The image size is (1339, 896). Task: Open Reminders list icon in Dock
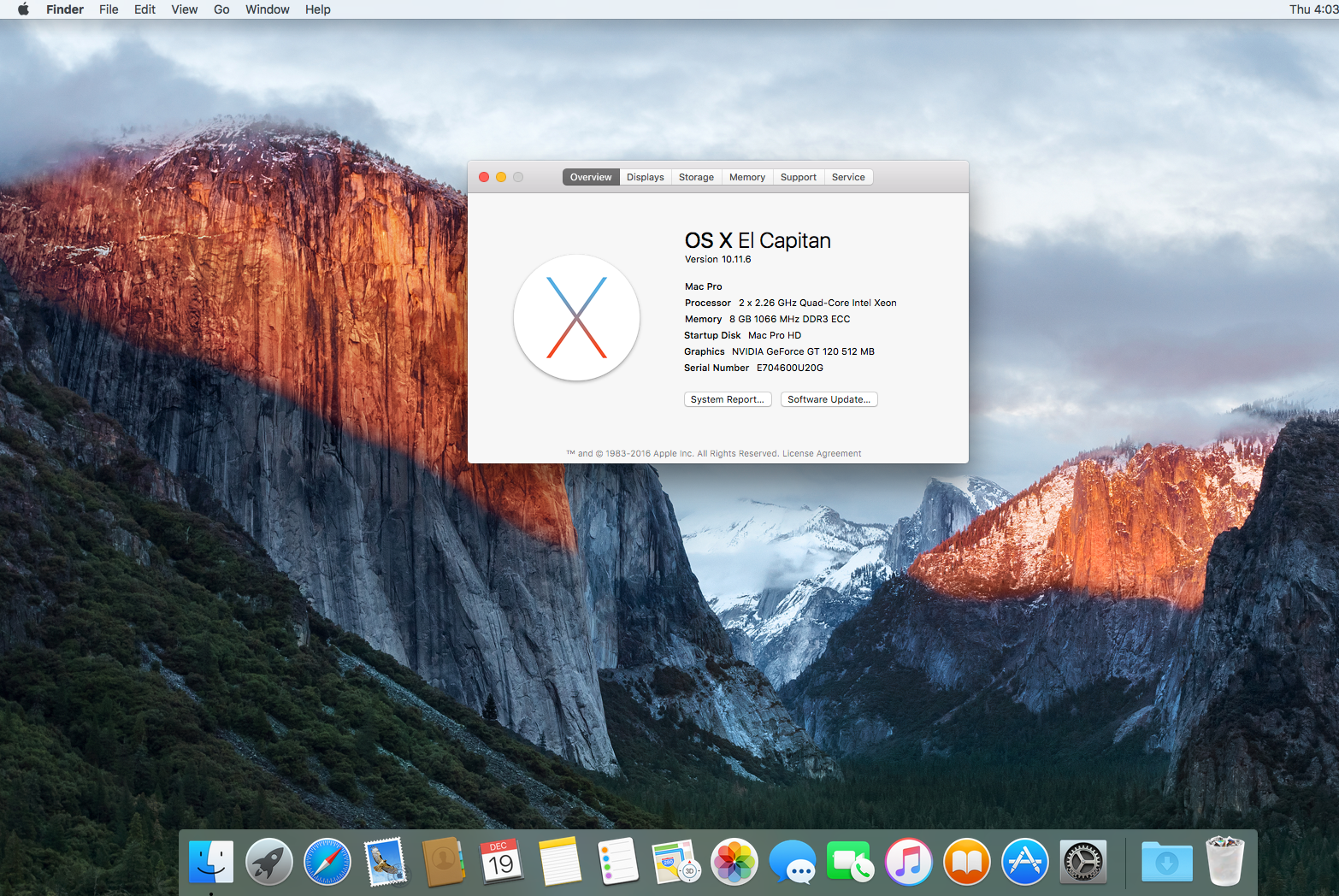[618, 861]
